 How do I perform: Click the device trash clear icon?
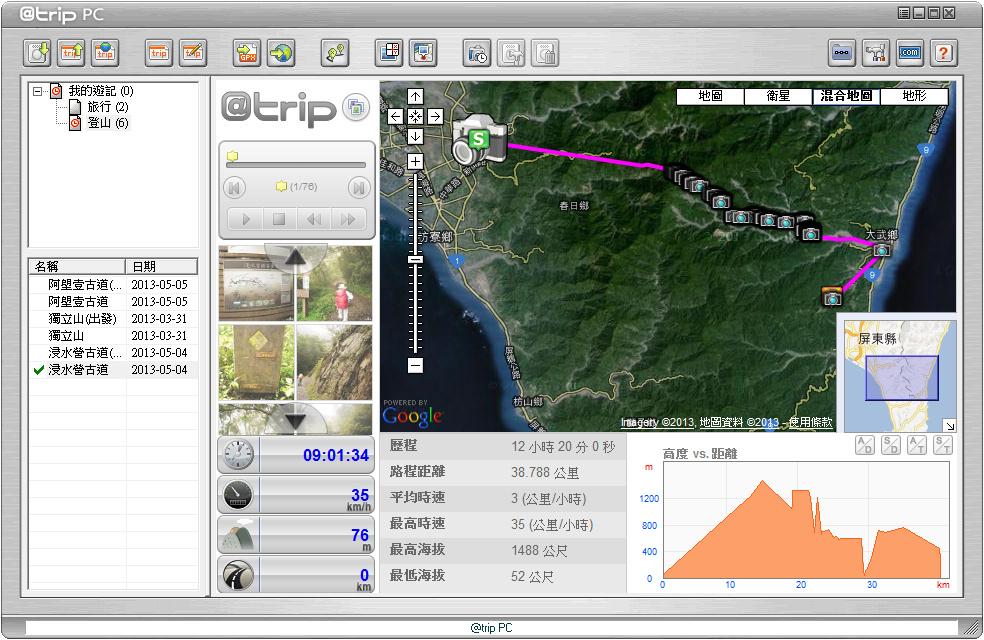pos(545,53)
